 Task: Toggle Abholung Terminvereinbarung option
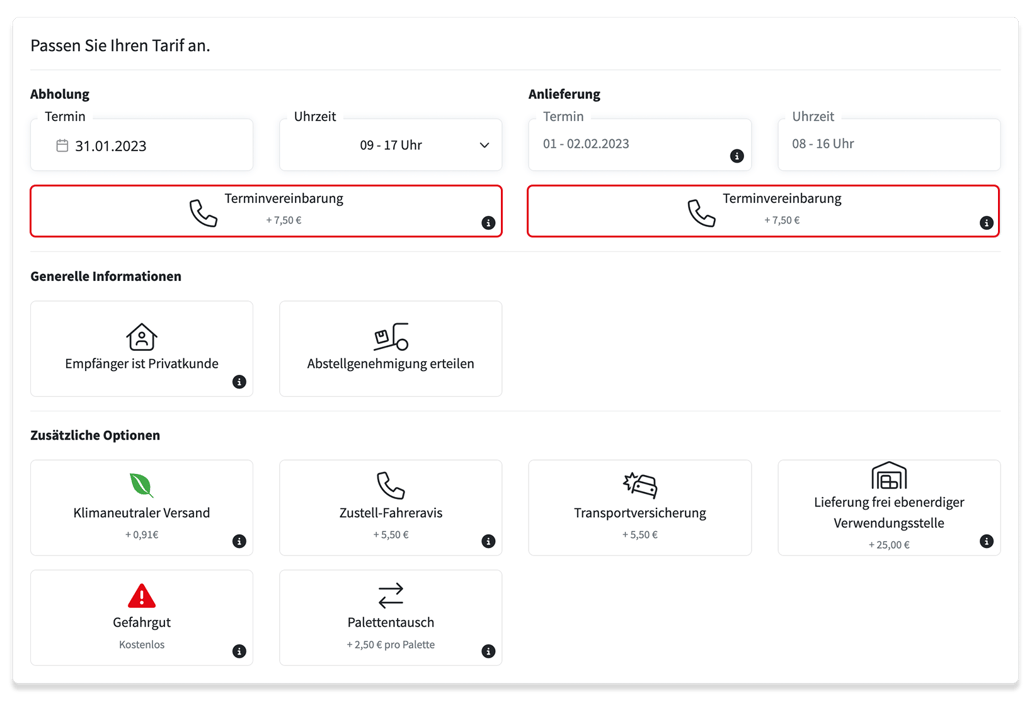[266, 211]
